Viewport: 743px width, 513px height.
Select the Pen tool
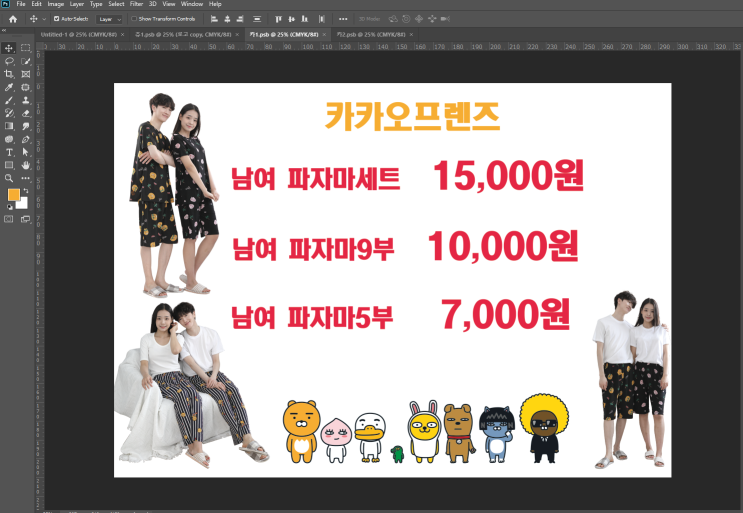click(26, 139)
